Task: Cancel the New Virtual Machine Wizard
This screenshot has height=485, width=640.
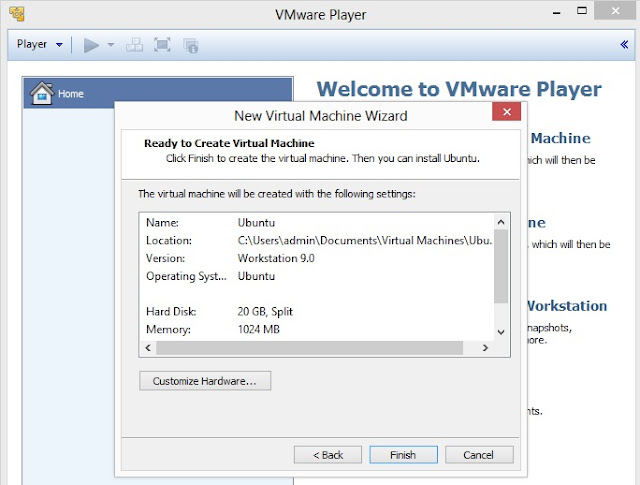Action: (x=479, y=455)
